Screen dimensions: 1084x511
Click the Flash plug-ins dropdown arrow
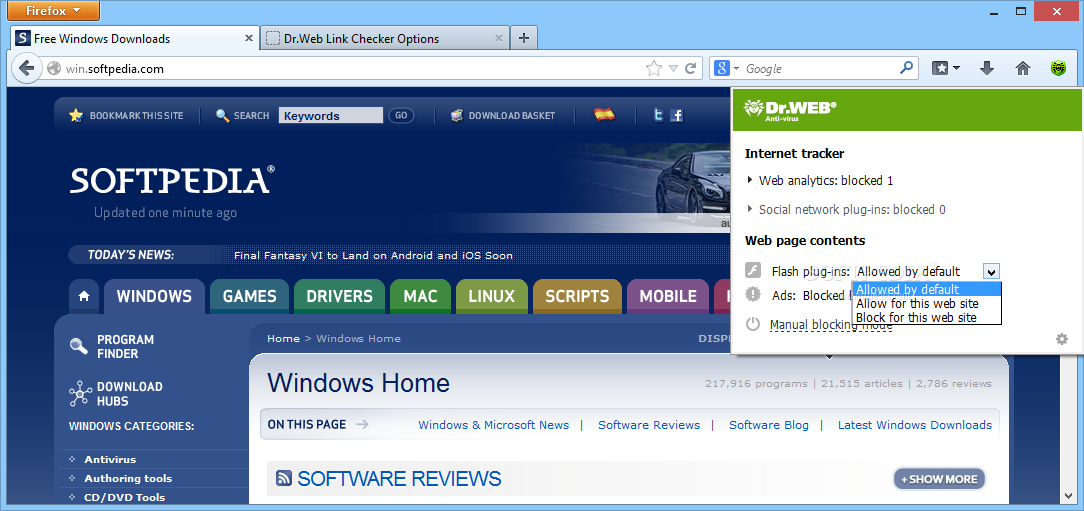(991, 271)
